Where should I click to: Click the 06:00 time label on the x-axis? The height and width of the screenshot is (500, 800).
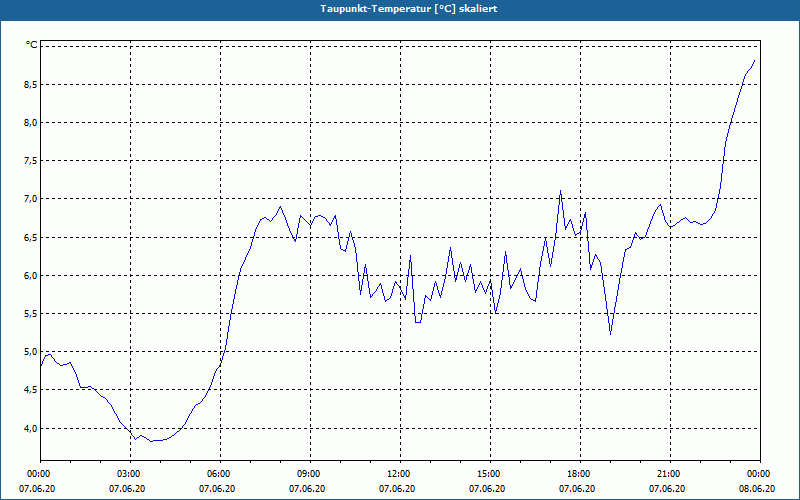coord(217,474)
